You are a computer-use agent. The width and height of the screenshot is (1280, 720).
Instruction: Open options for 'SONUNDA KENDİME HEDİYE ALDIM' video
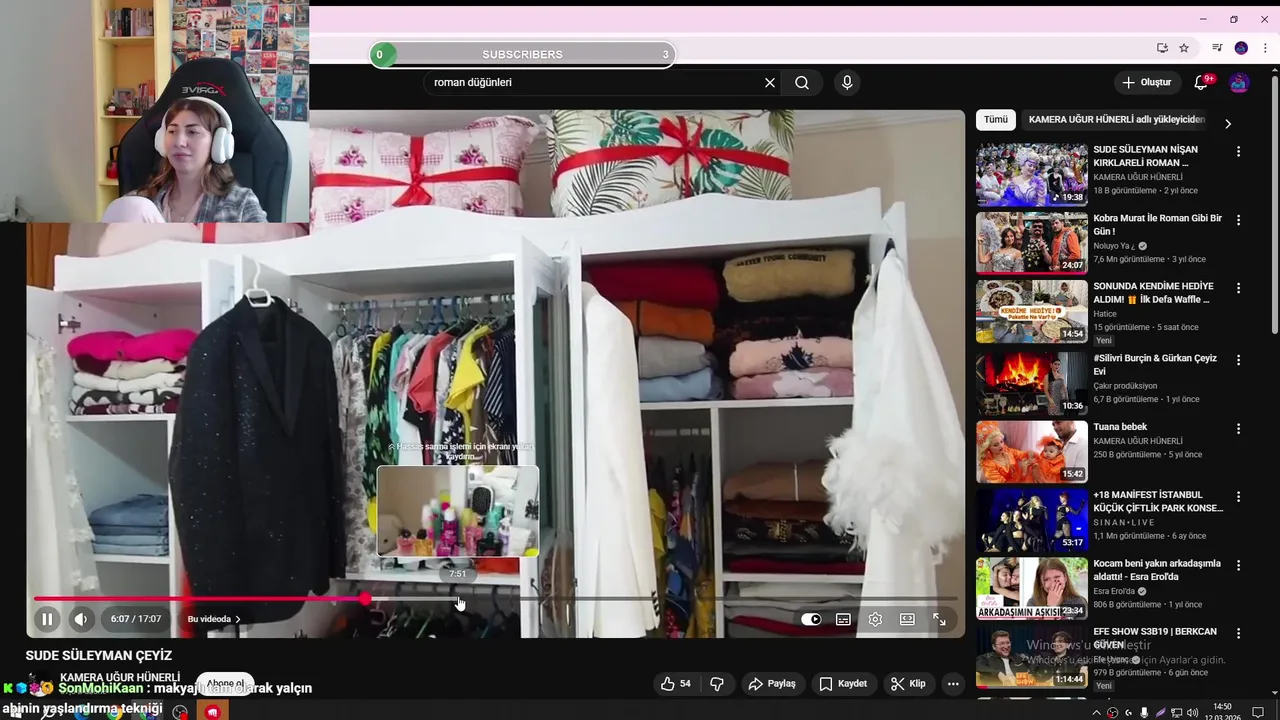[1238, 288]
